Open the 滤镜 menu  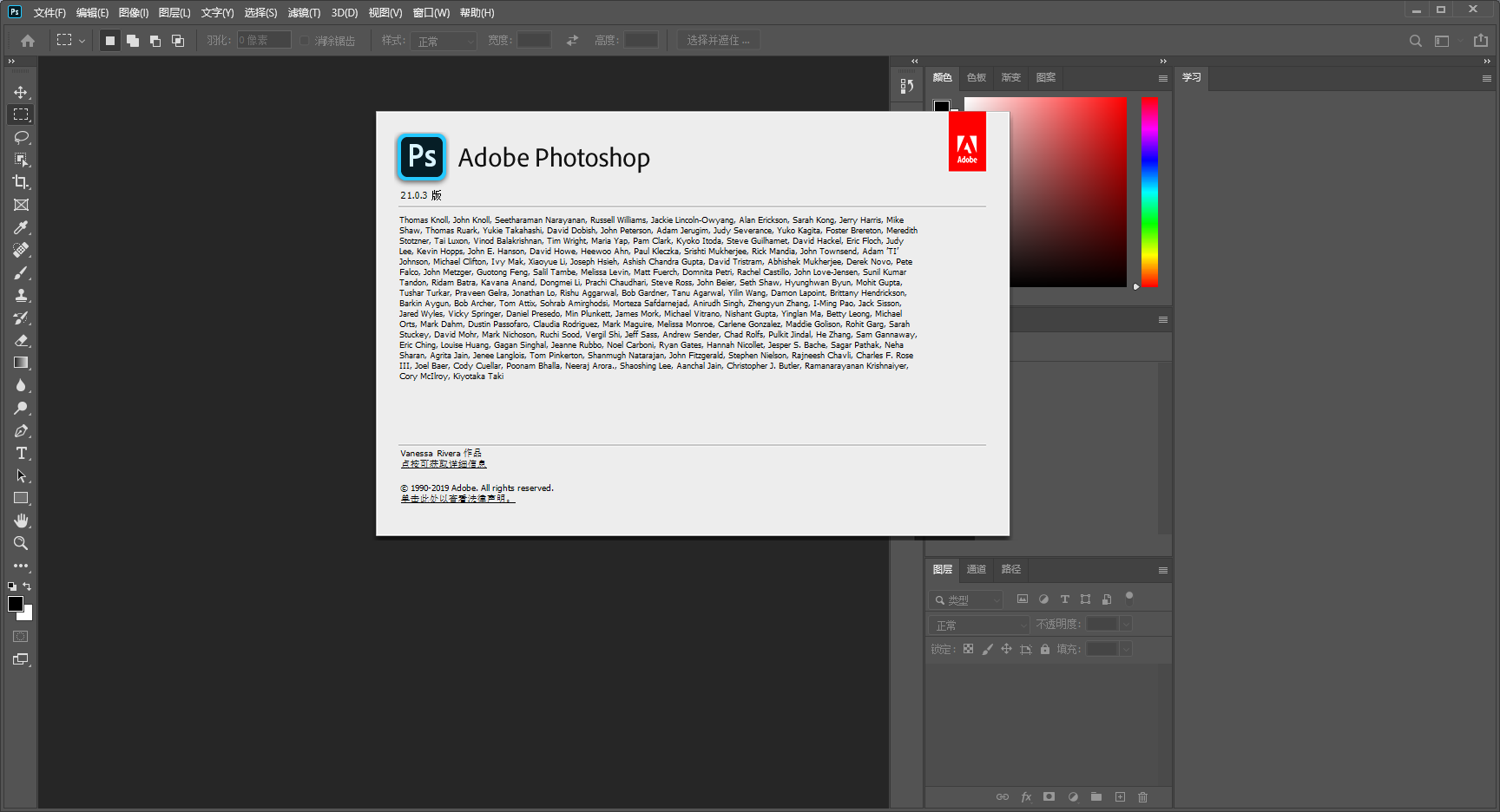[x=304, y=13]
